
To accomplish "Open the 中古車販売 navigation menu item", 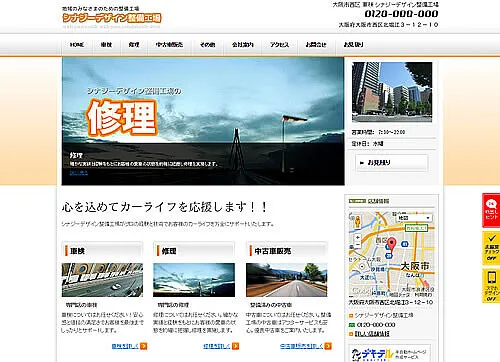I will click(x=169, y=45).
